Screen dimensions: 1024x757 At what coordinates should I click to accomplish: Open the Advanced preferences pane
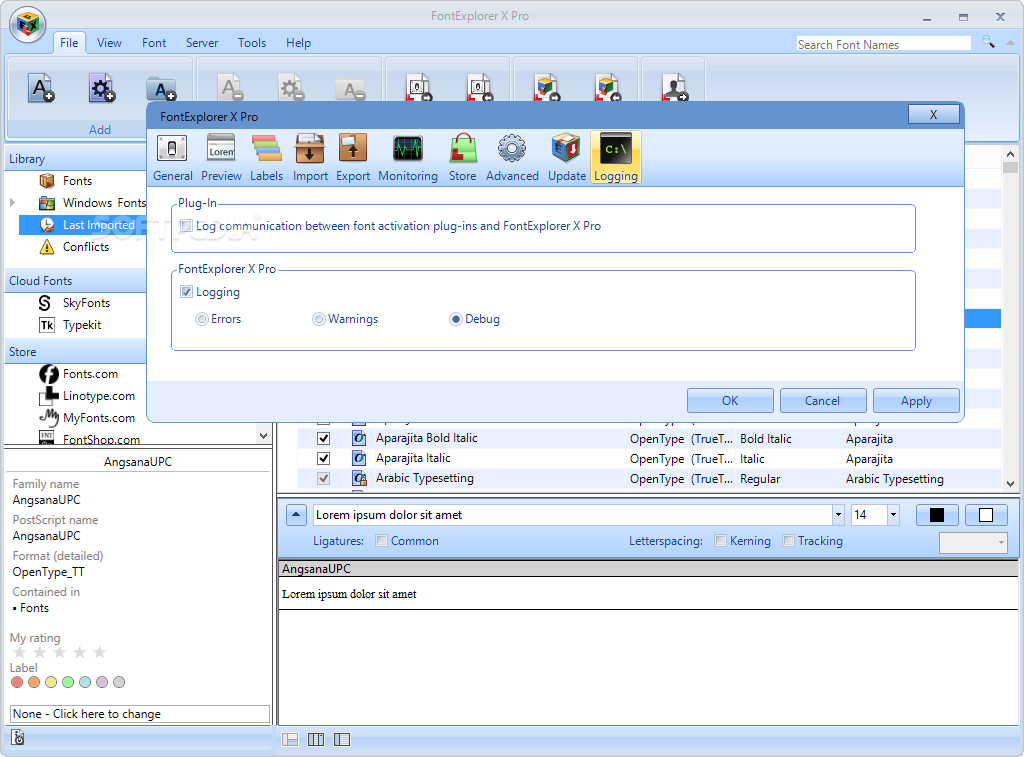pos(512,157)
